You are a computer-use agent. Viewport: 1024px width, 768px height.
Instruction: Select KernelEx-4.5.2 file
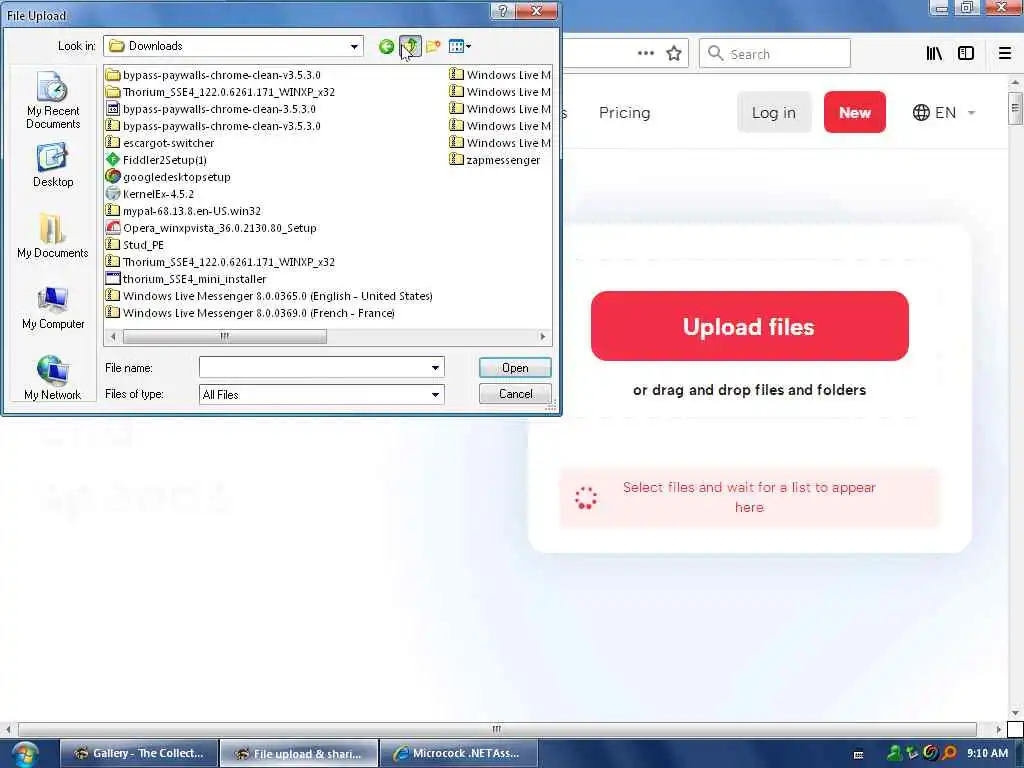tap(150, 193)
